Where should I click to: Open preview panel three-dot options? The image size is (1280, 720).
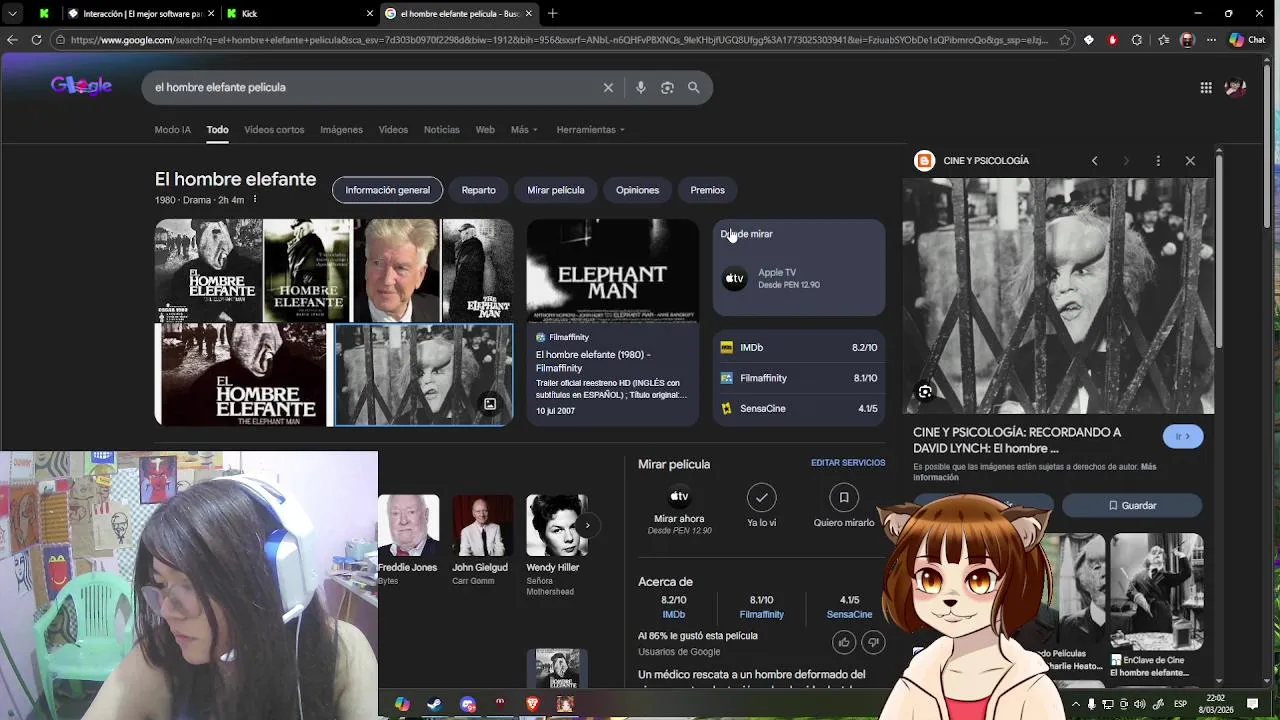[1158, 161]
